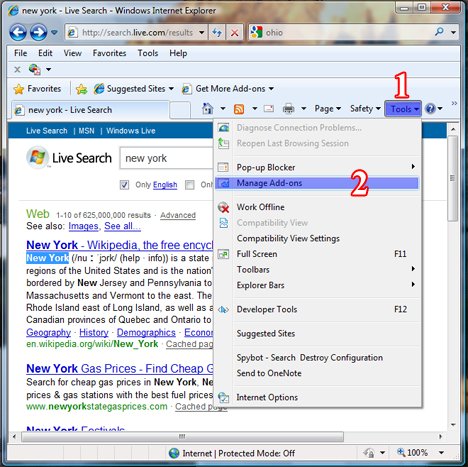This screenshot has width=468, height=467.
Task: Select the 'new york - Live Search' tab
Action: point(90,110)
